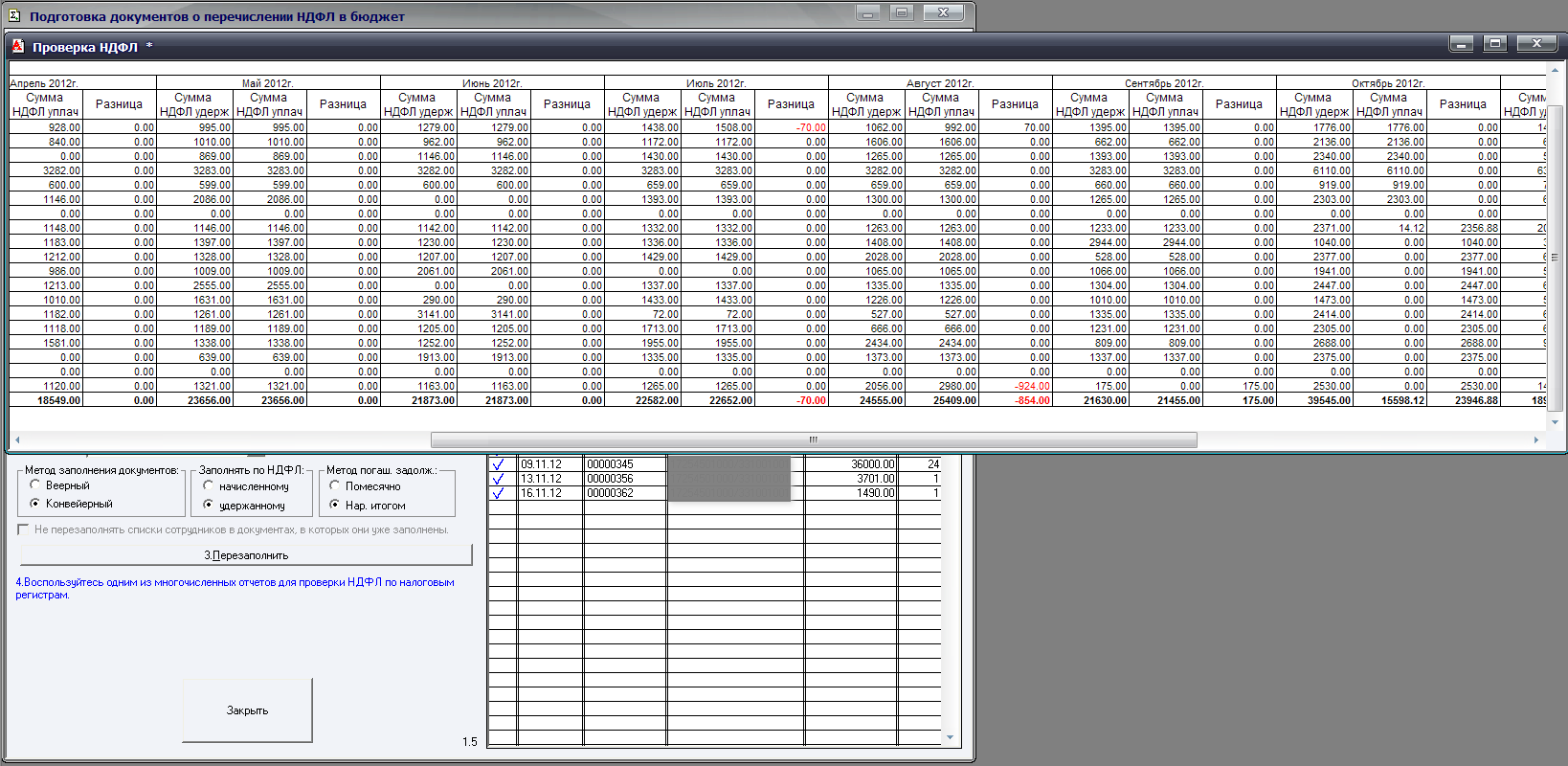Viewport: 1568px width, 766px height.
Task: Click the Проверка НДФЛ window title icon
Action: point(17,46)
